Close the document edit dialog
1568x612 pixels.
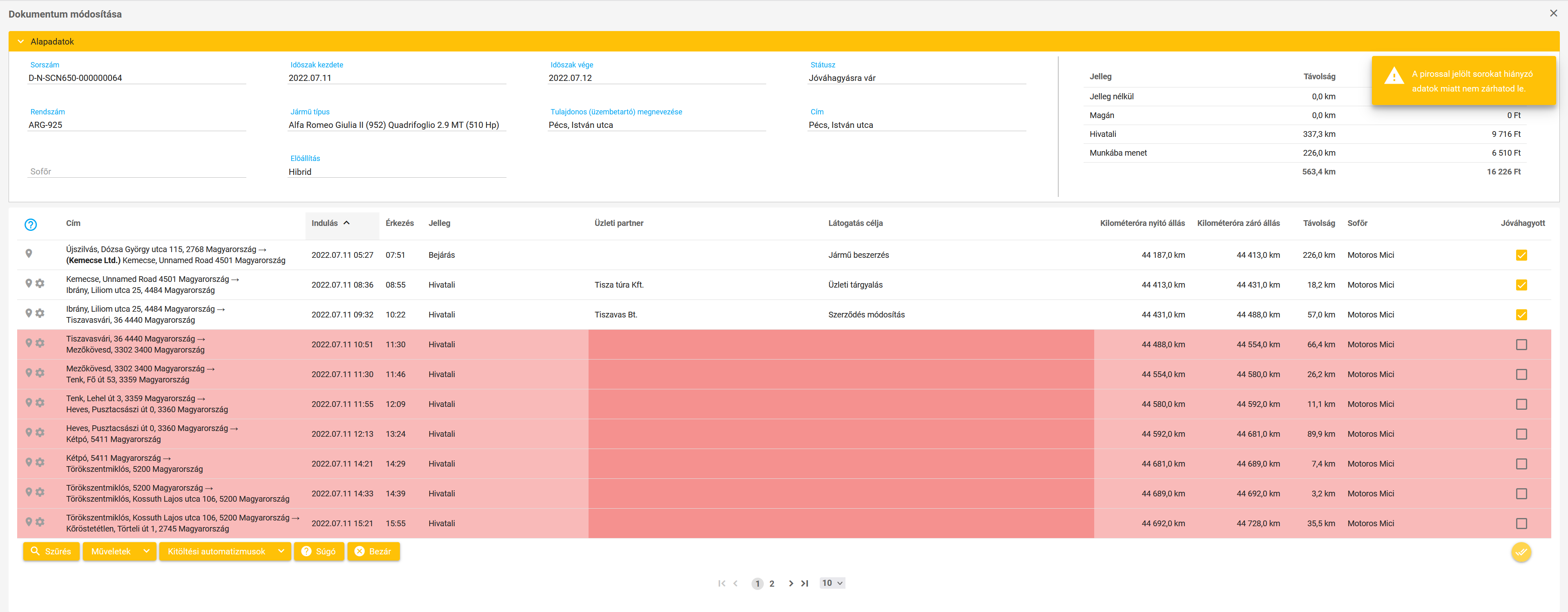[x=1553, y=13]
